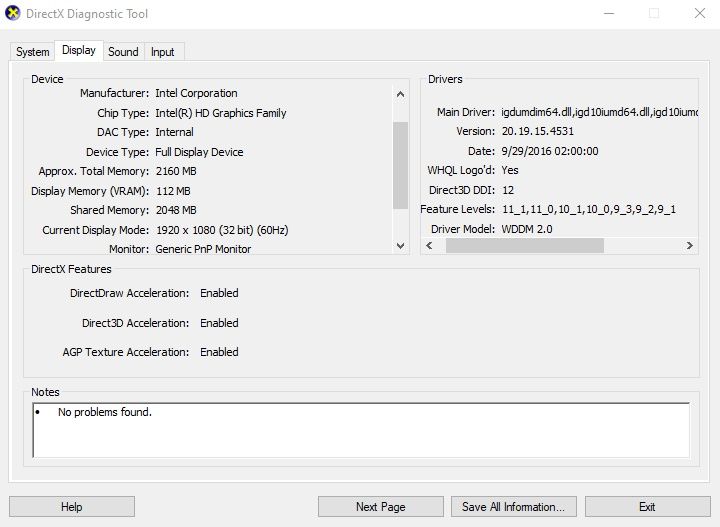The image size is (720, 527).
Task: Click the DAC Type value 'Internal'
Action: pos(174,132)
